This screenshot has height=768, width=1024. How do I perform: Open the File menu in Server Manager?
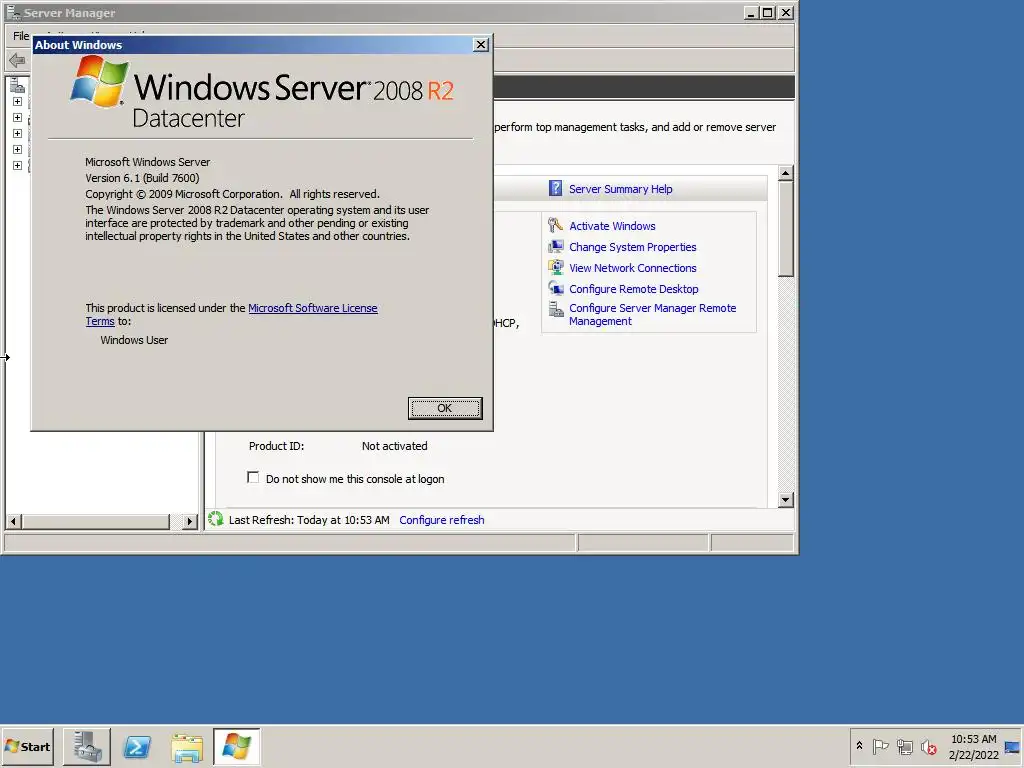tap(20, 36)
